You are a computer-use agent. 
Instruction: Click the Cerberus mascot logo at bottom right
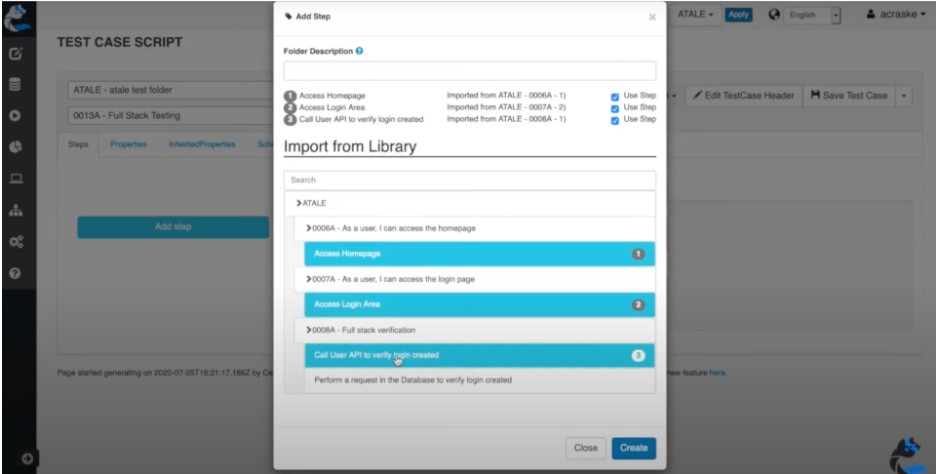click(909, 456)
